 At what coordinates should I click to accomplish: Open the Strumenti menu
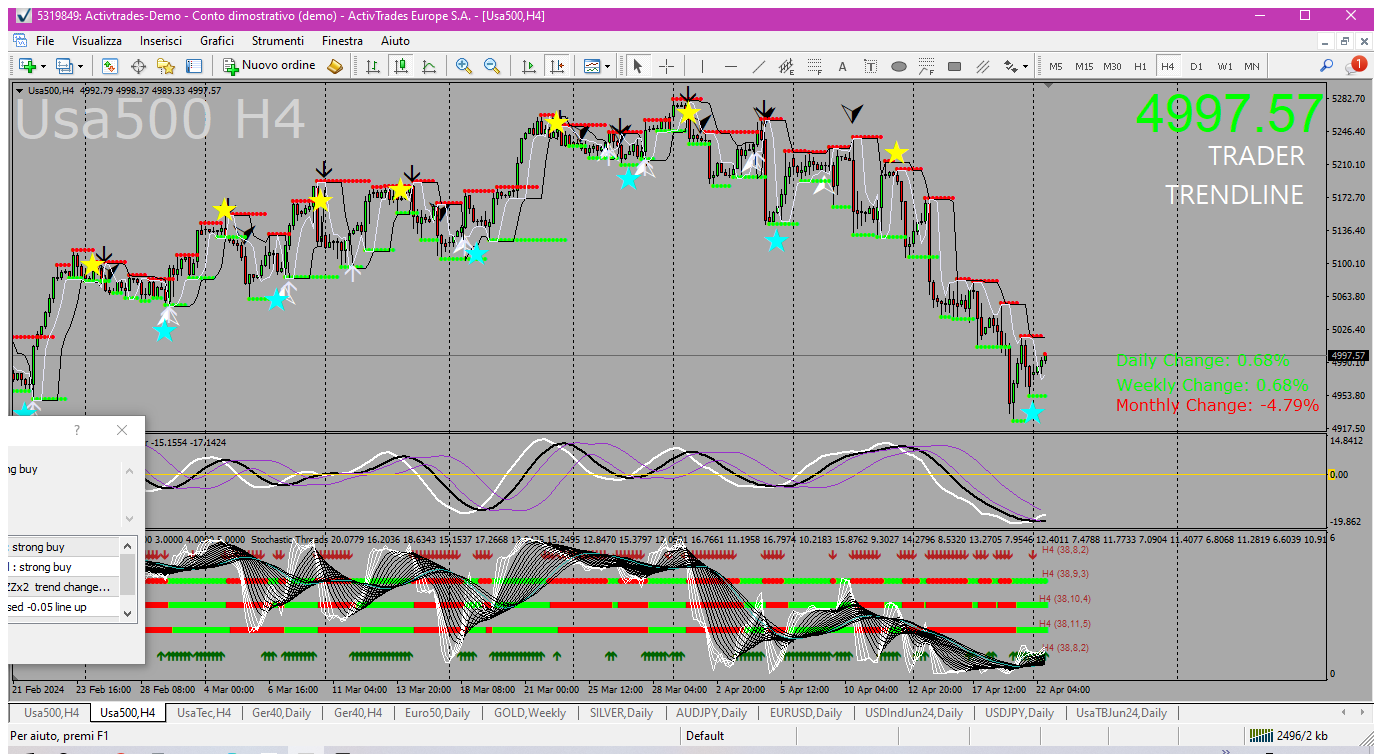click(278, 41)
